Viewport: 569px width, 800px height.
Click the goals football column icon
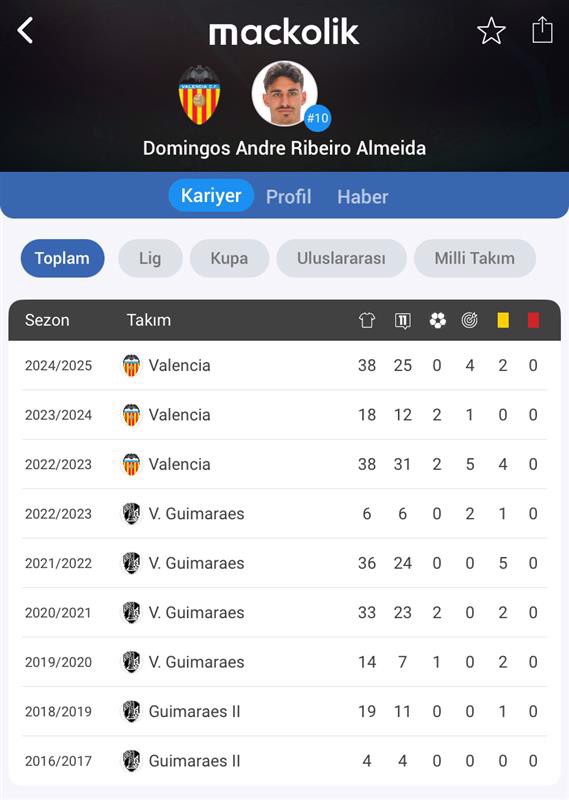point(437,320)
